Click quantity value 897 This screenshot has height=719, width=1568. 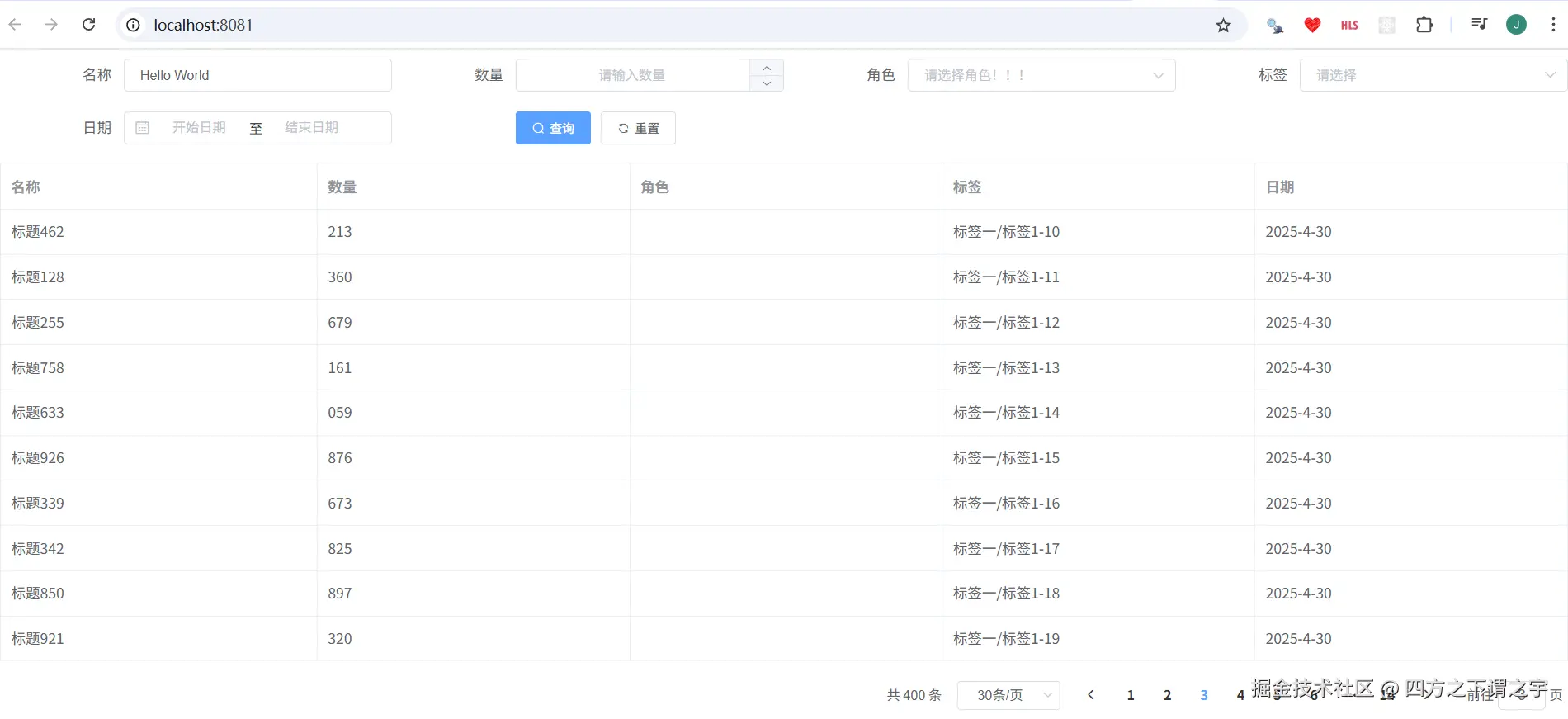[x=340, y=594]
